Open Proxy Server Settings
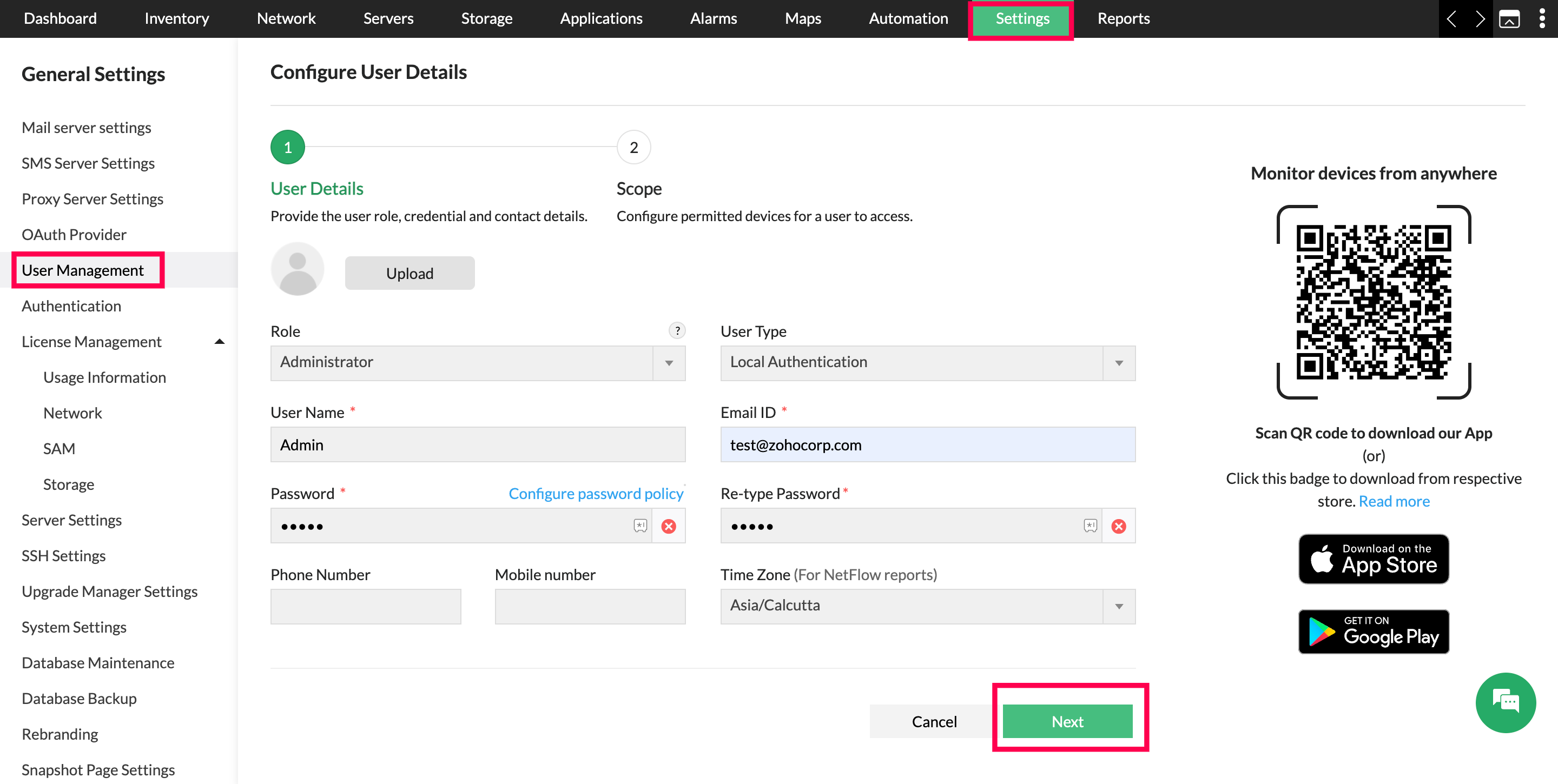The height and width of the screenshot is (784, 1558). point(92,199)
